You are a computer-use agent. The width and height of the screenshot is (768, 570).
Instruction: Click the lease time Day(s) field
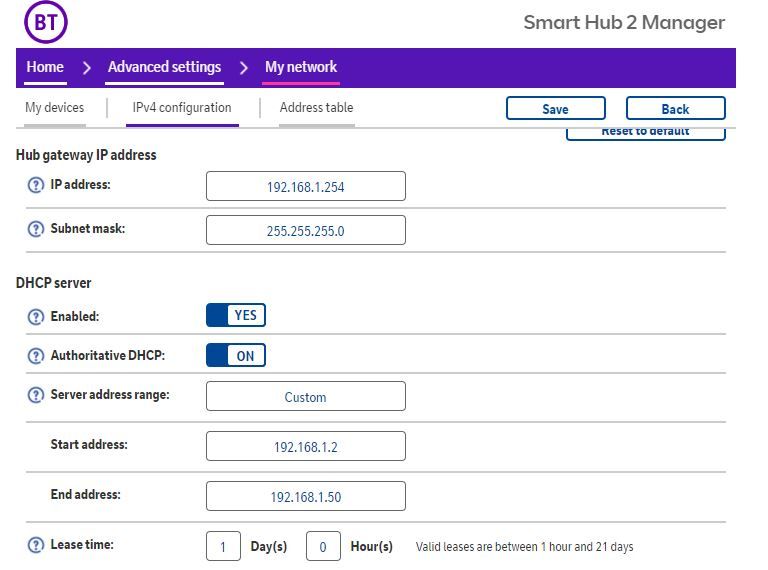223,547
